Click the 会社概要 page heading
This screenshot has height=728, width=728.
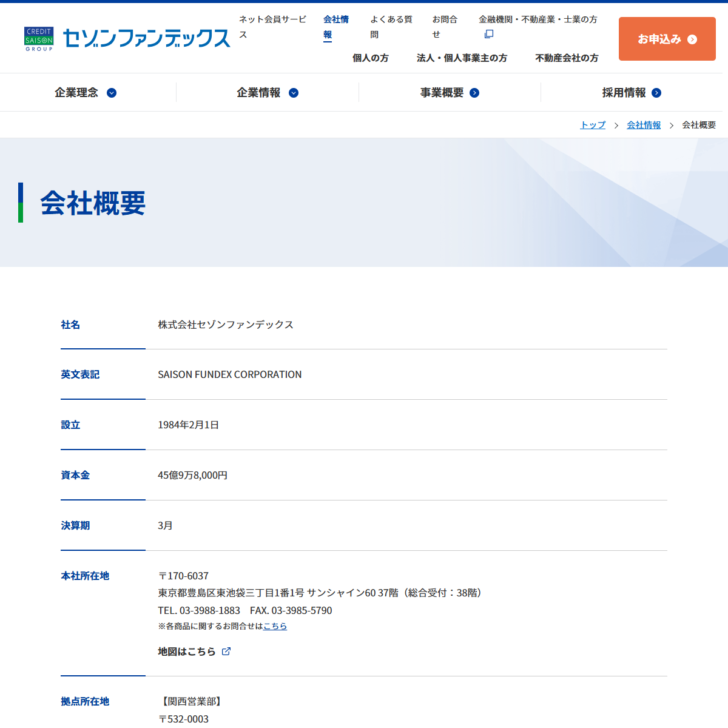click(x=93, y=203)
